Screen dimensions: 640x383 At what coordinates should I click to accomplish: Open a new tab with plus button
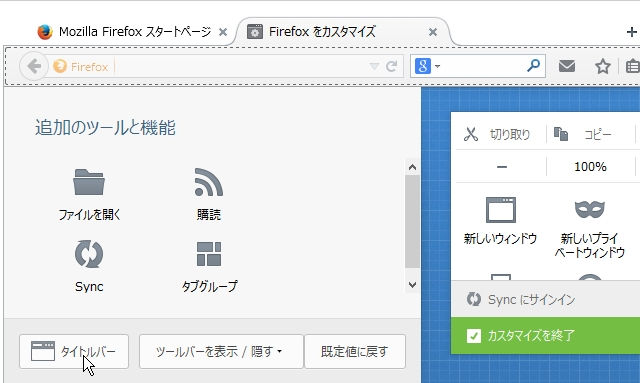(632, 32)
